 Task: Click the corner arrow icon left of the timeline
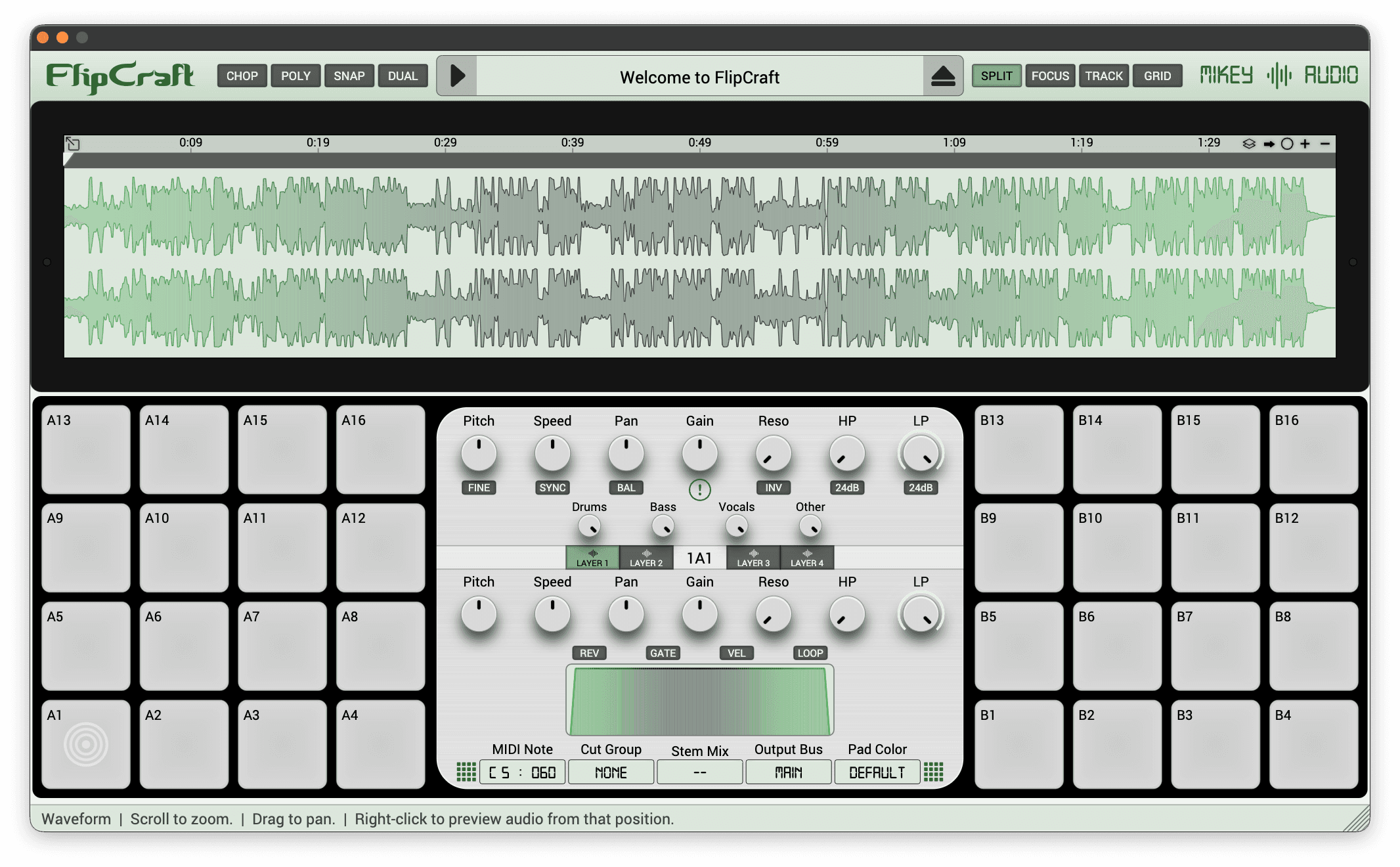[x=73, y=143]
